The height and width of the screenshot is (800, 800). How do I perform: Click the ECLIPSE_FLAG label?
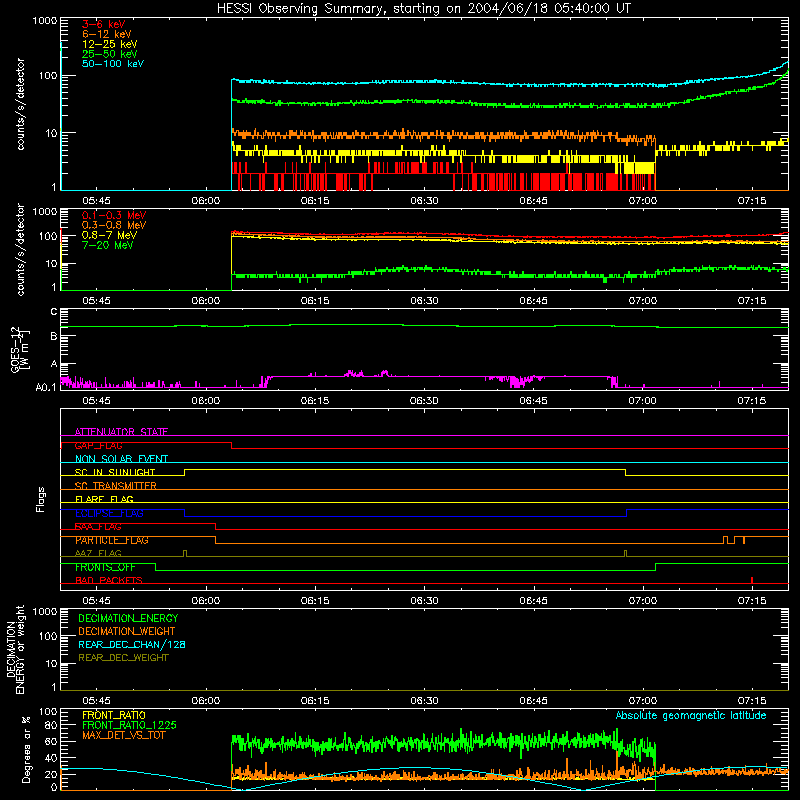pyautogui.click(x=109, y=513)
